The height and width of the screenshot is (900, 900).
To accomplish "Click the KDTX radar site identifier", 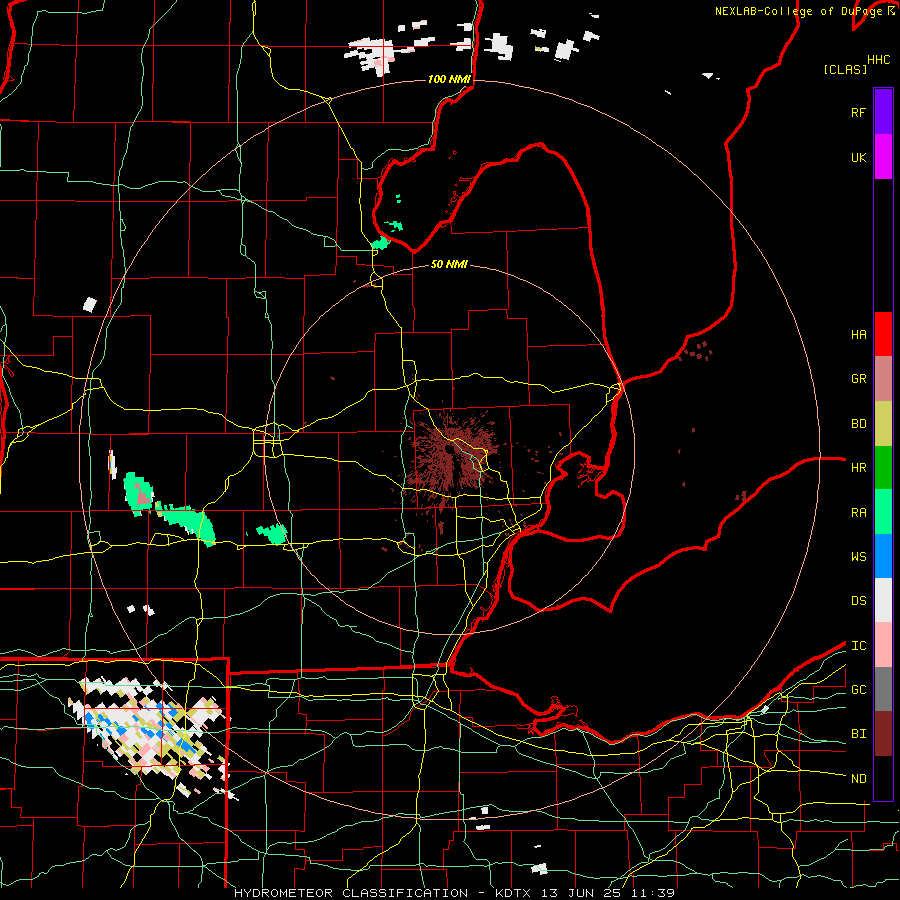I will tap(514, 893).
